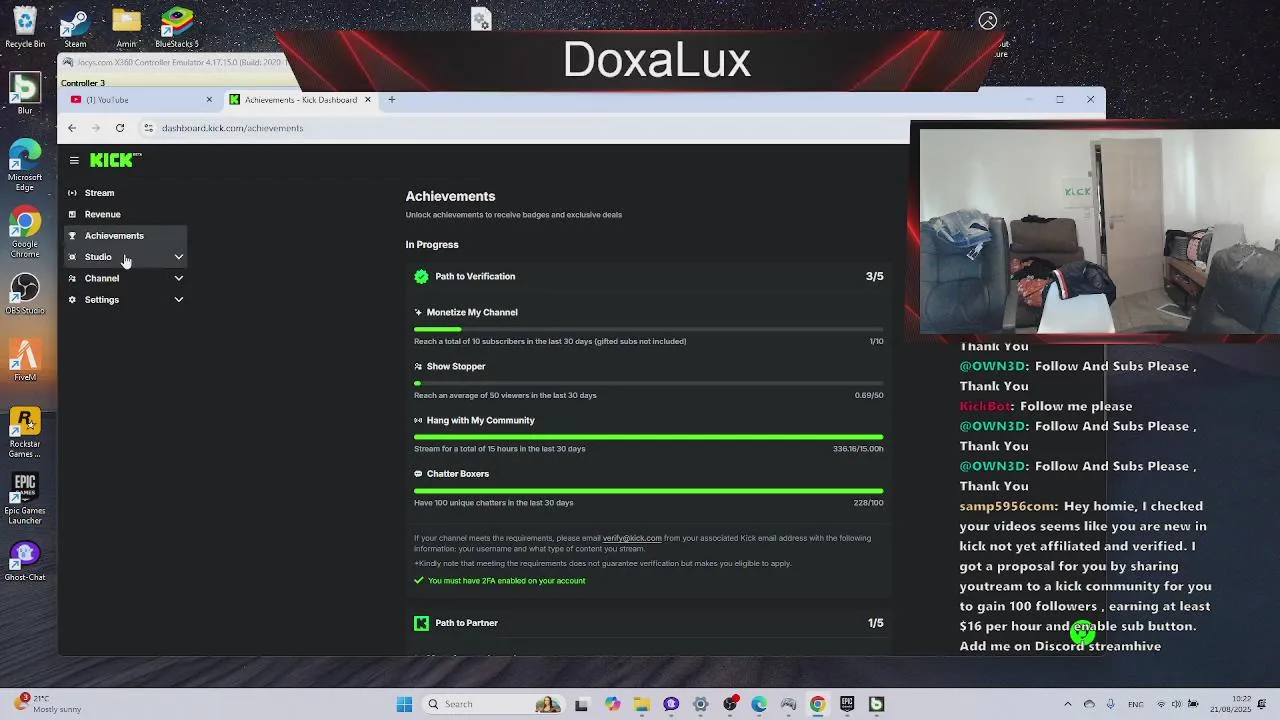The width and height of the screenshot is (1280, 720).
Task: Click the '0.69/50' average viewers value
Action: 868,395
